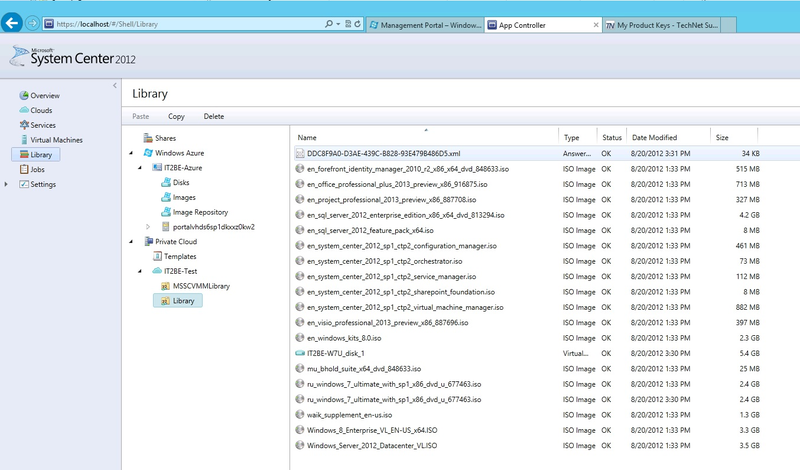Open the Jobs clipboard icon
800x470 pixels.
(x=24, y=169)
